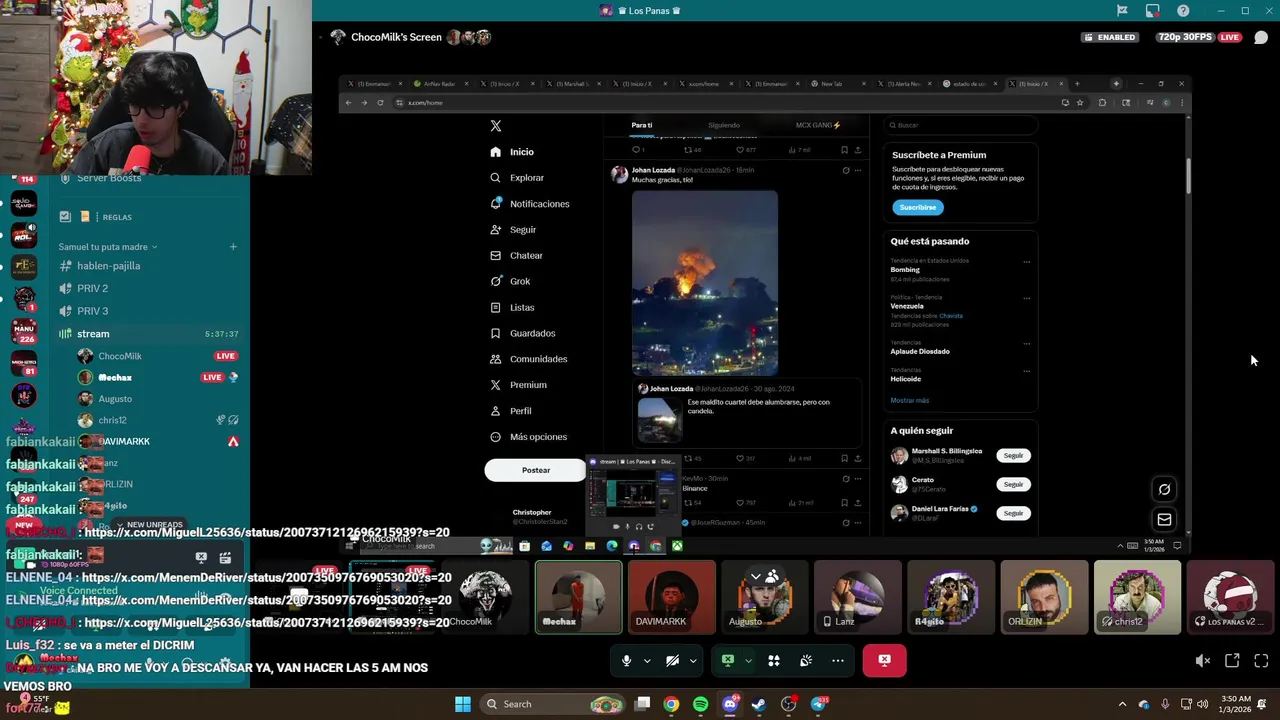Toggle the green screen share button
This screenshot has height=720, width=1280.
pyautogui.click(x=728, y=661)
